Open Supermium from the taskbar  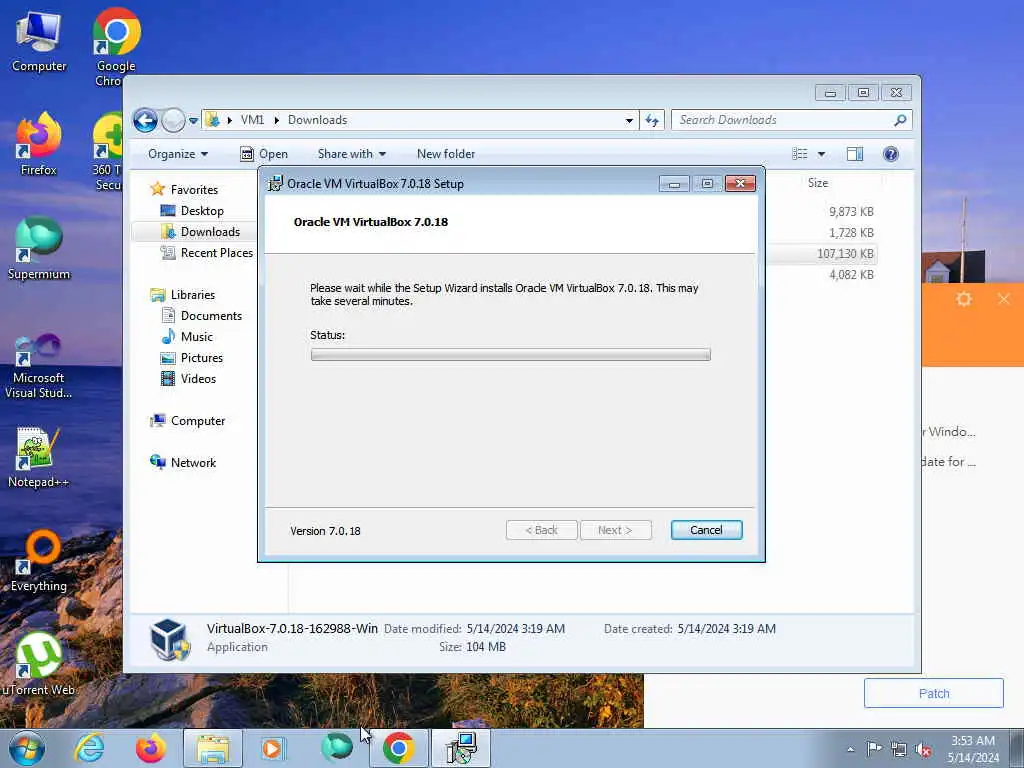pos(336,748)
